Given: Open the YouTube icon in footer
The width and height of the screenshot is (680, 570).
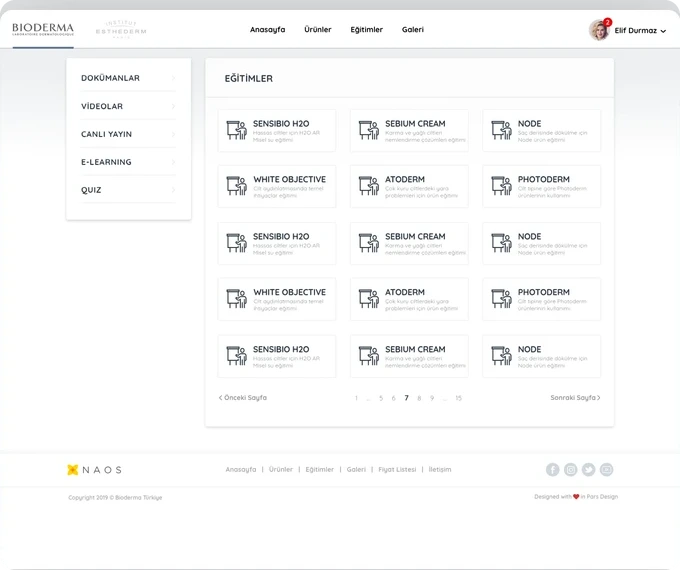Looking at the screenshot, I should pos(606,469).
